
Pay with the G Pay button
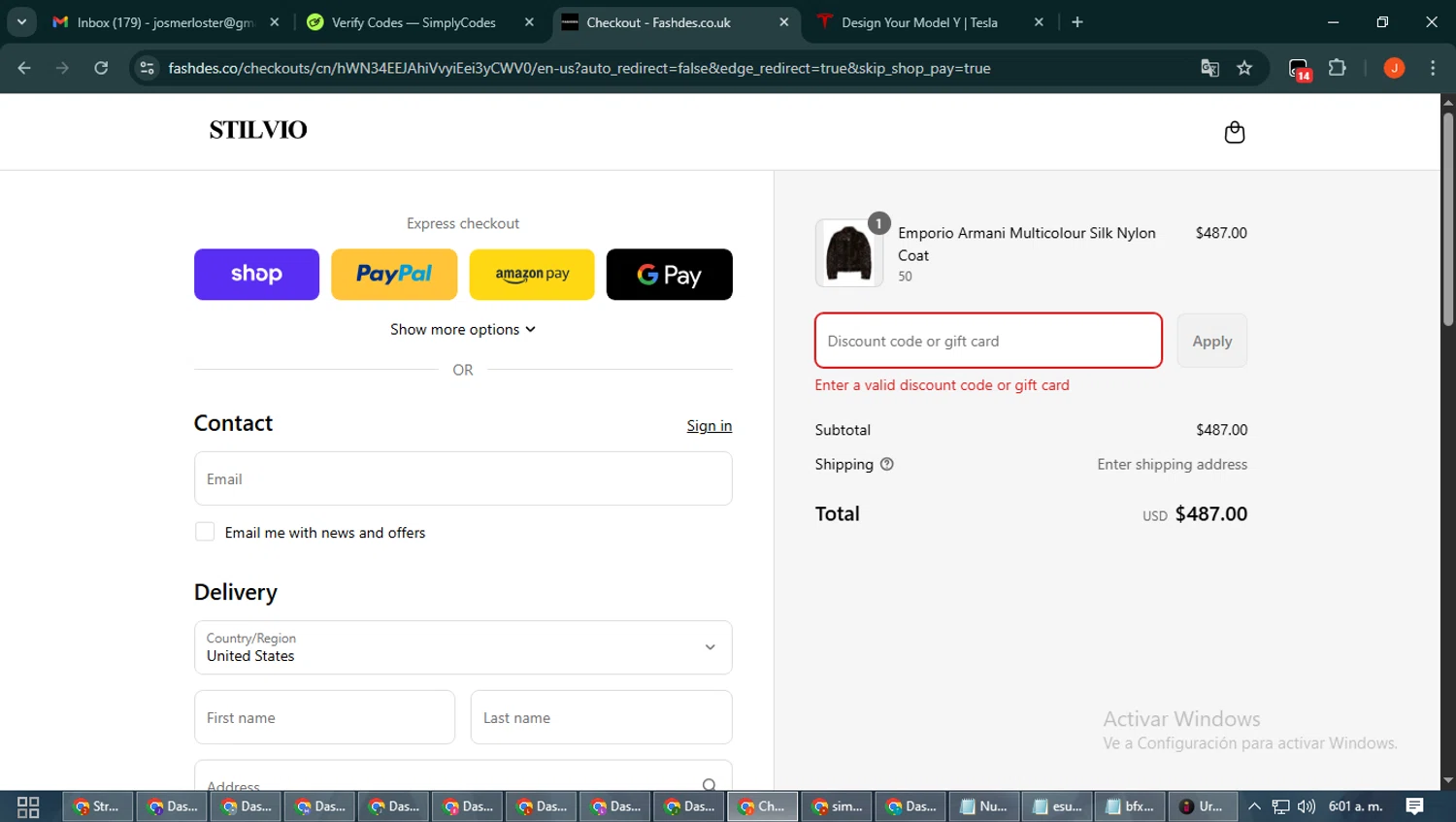coord(670,275)
